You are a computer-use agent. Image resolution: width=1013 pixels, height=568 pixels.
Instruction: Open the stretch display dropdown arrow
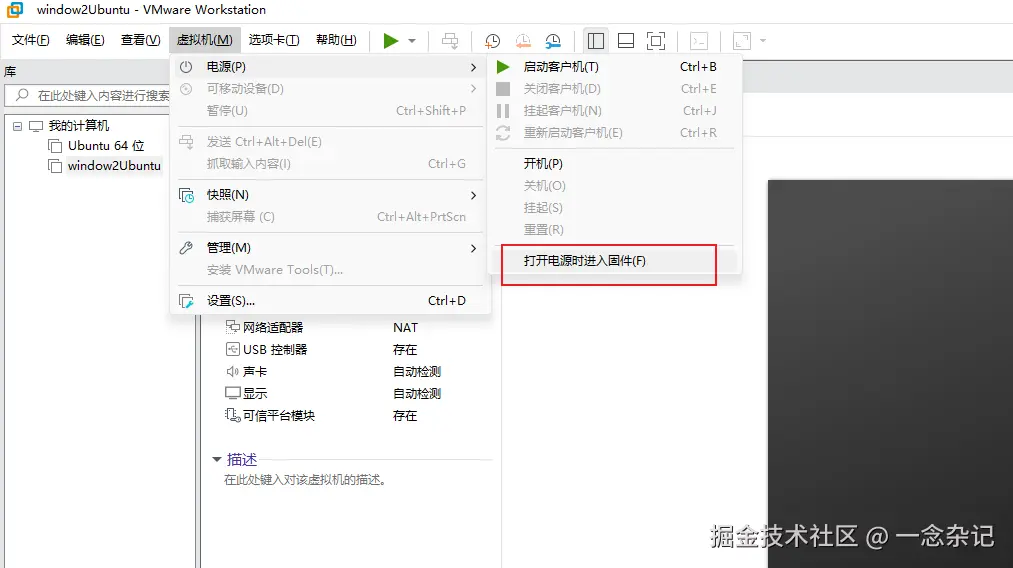(x=763, y=41)
